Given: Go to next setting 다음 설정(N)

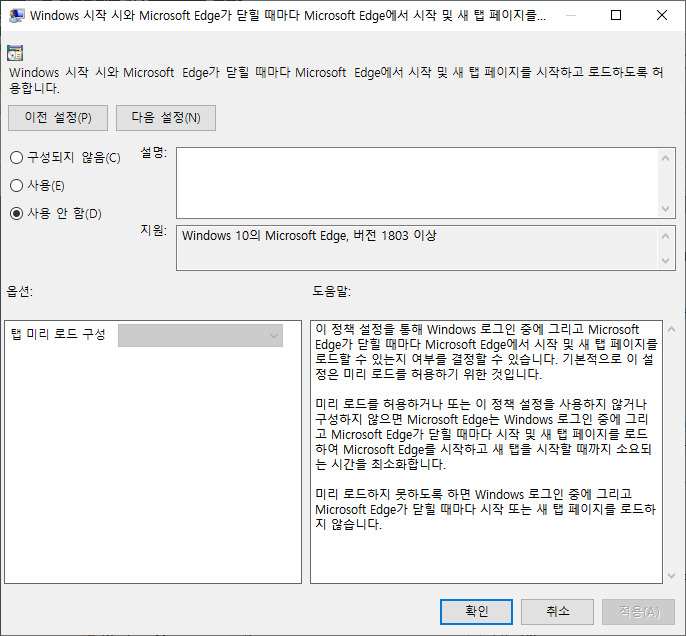Looking at the screenshot, I should click(166, 118).
